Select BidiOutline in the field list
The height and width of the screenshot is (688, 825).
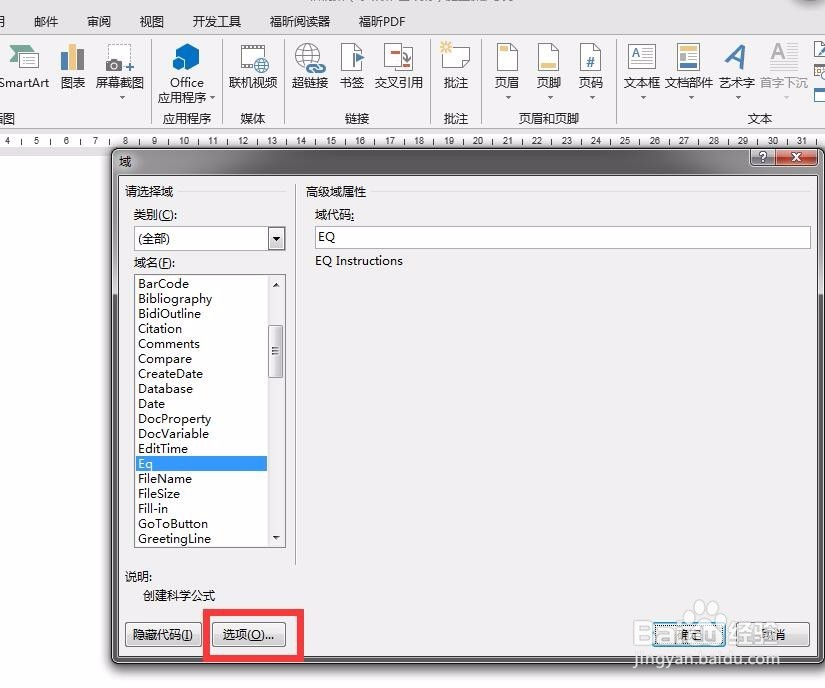point(169,313)
